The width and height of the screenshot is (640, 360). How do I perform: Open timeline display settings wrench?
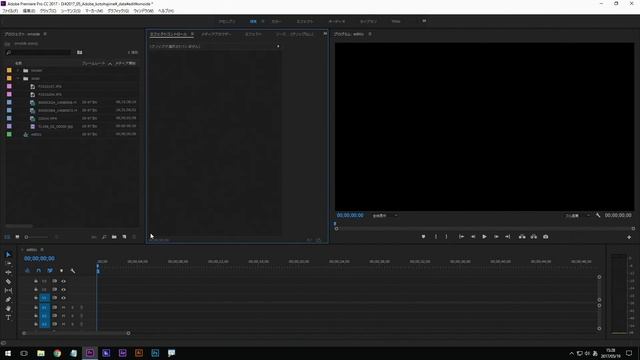pos(73,271)
